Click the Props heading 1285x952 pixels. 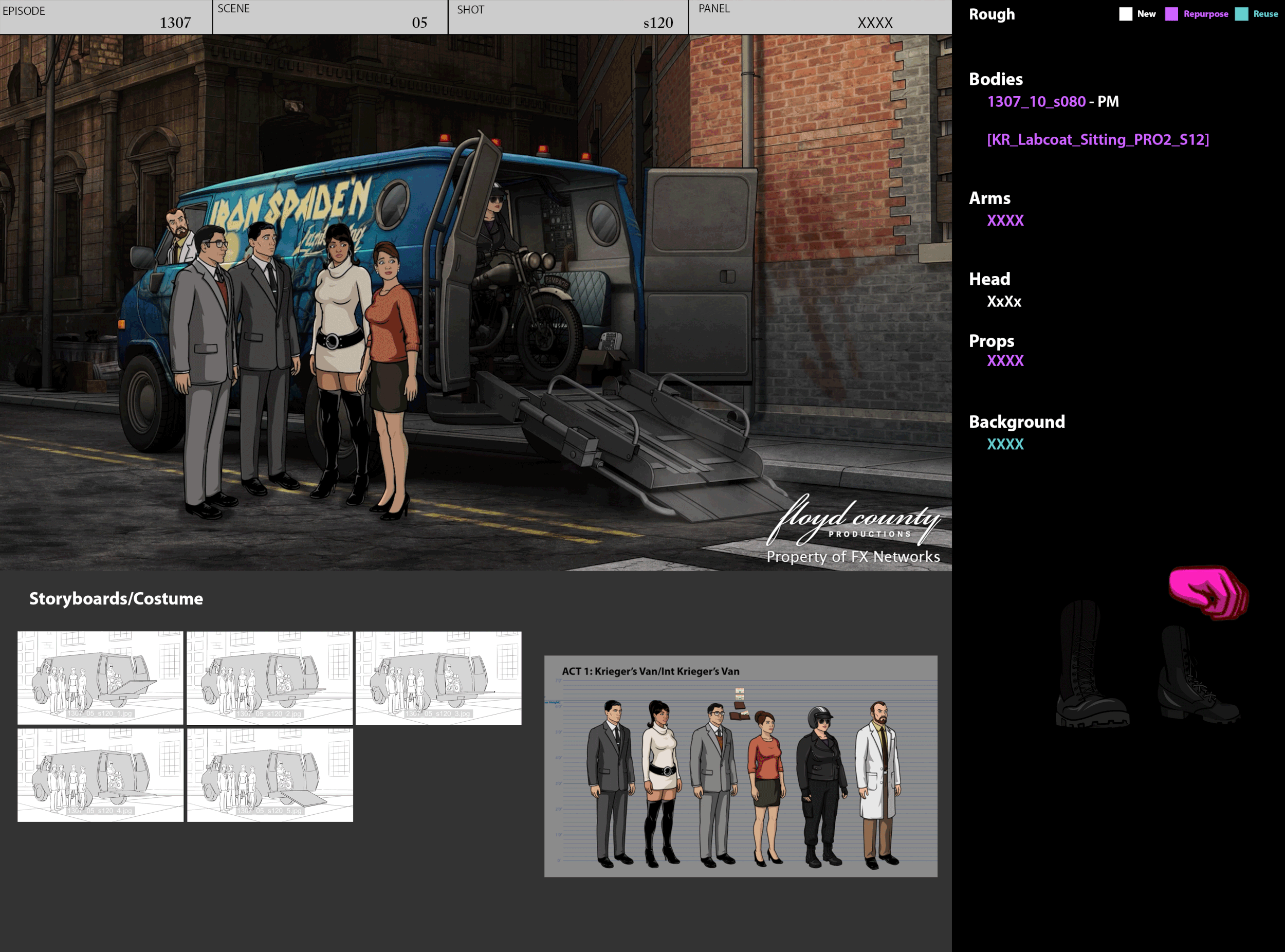[x=991, y=341]
